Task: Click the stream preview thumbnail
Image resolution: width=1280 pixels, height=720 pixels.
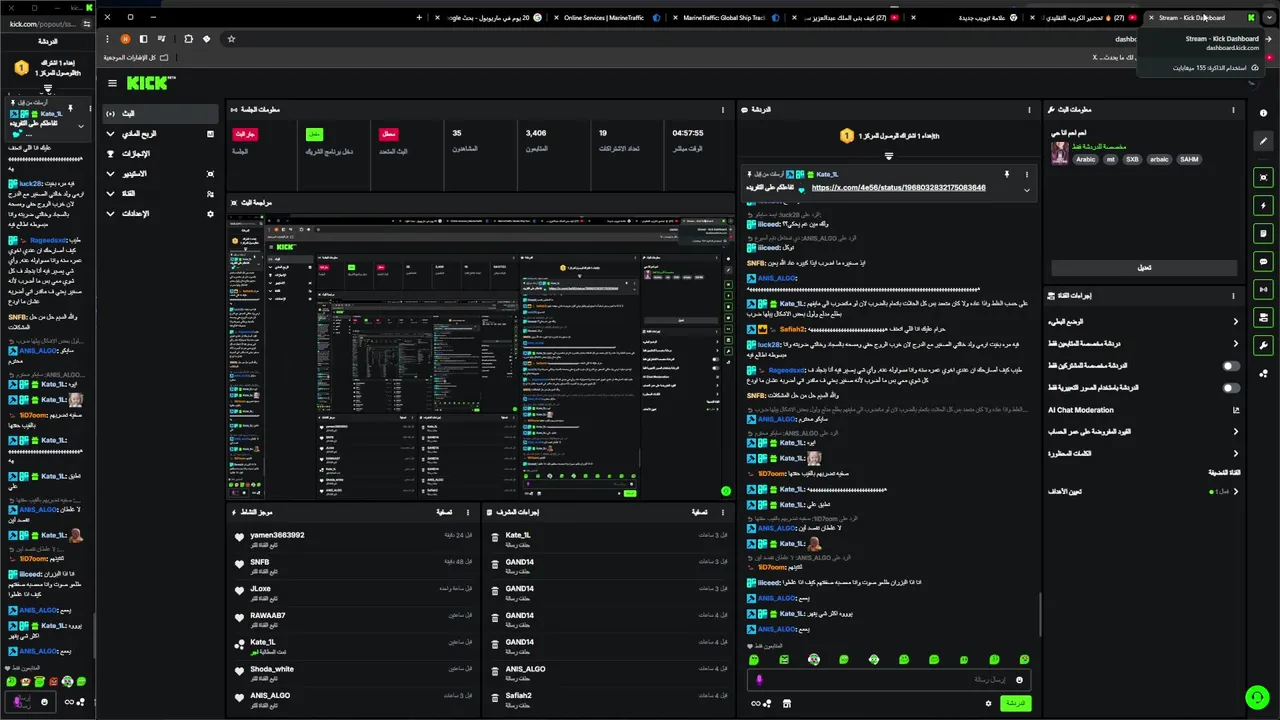Action: (x=481, y=356)
